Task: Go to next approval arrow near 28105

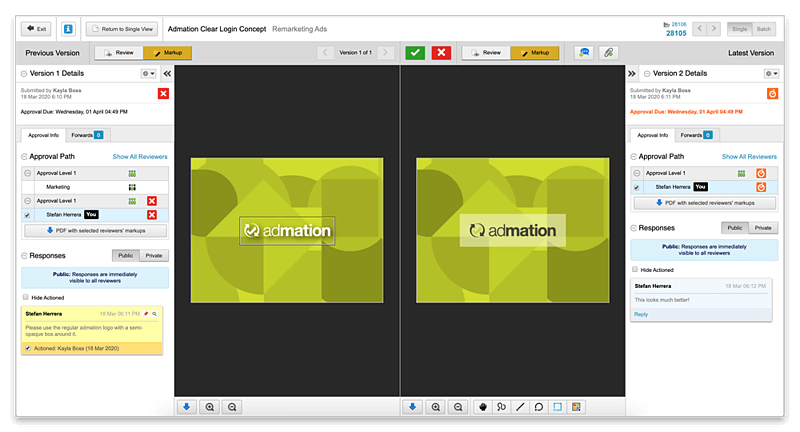Action: 714,29
